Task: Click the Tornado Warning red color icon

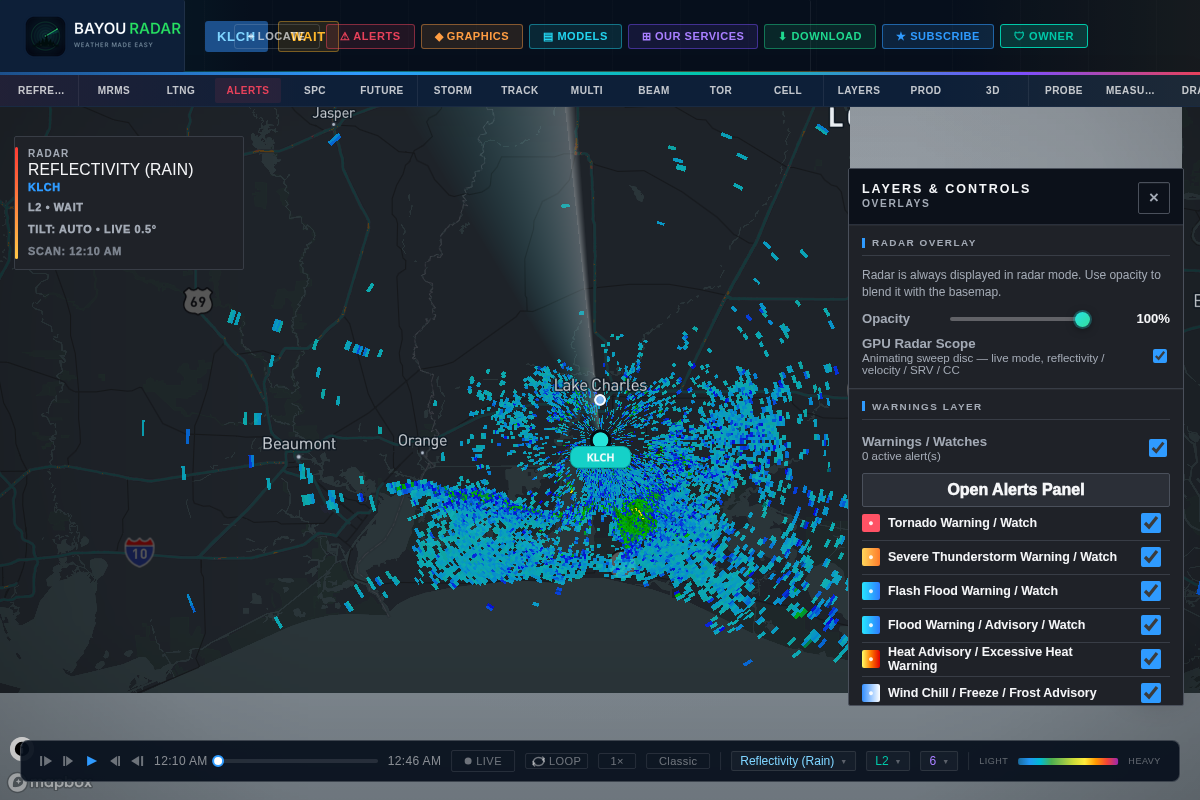Action: (x=871, y=523)
